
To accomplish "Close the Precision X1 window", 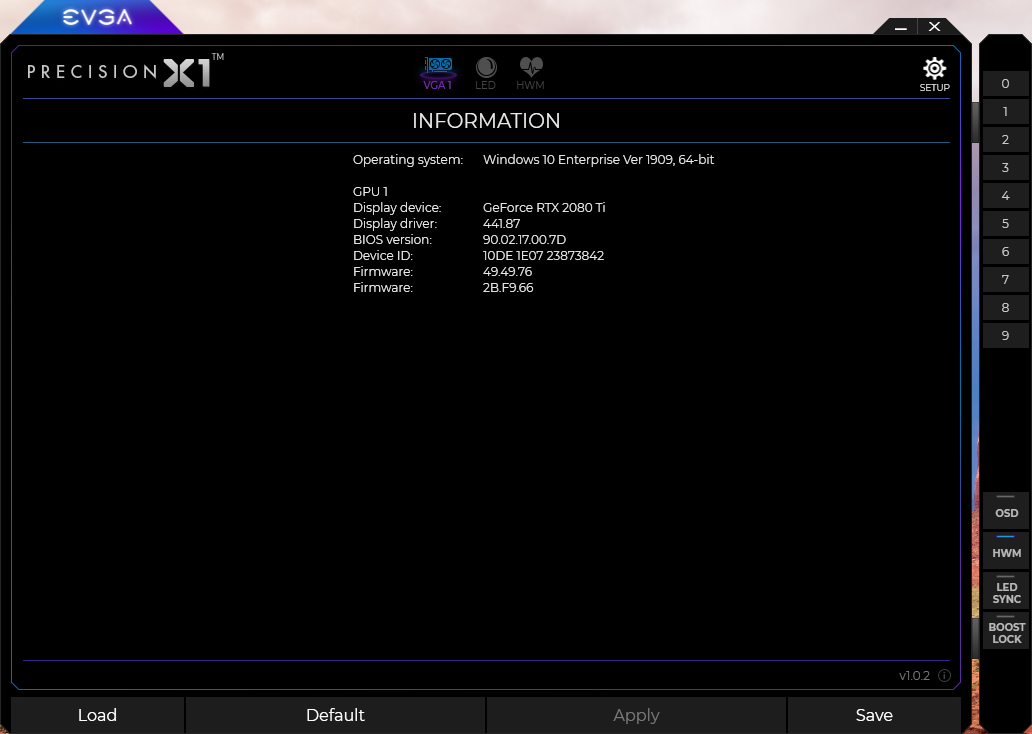I will pyautogui.click(x=935, y=27).
